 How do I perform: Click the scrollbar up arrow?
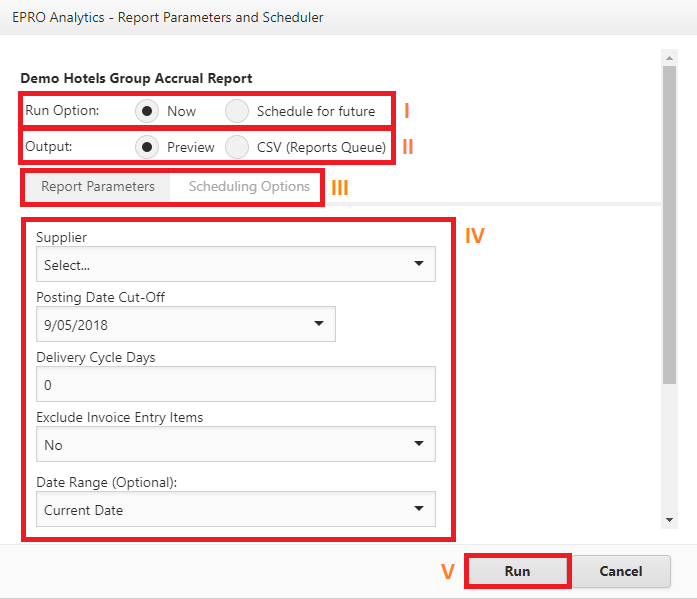tap(669, 52)
